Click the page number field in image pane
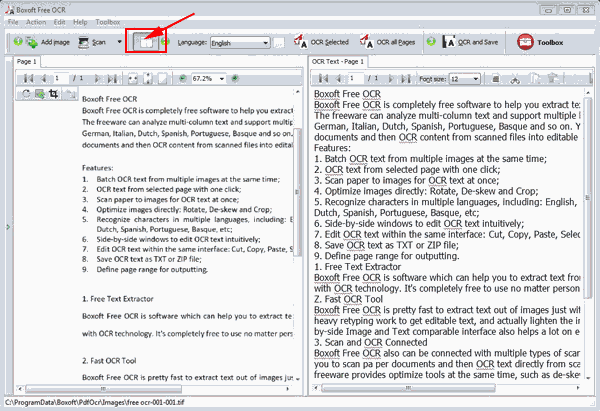Viewport: 600px width, 411px height. [x=61, y=78]
